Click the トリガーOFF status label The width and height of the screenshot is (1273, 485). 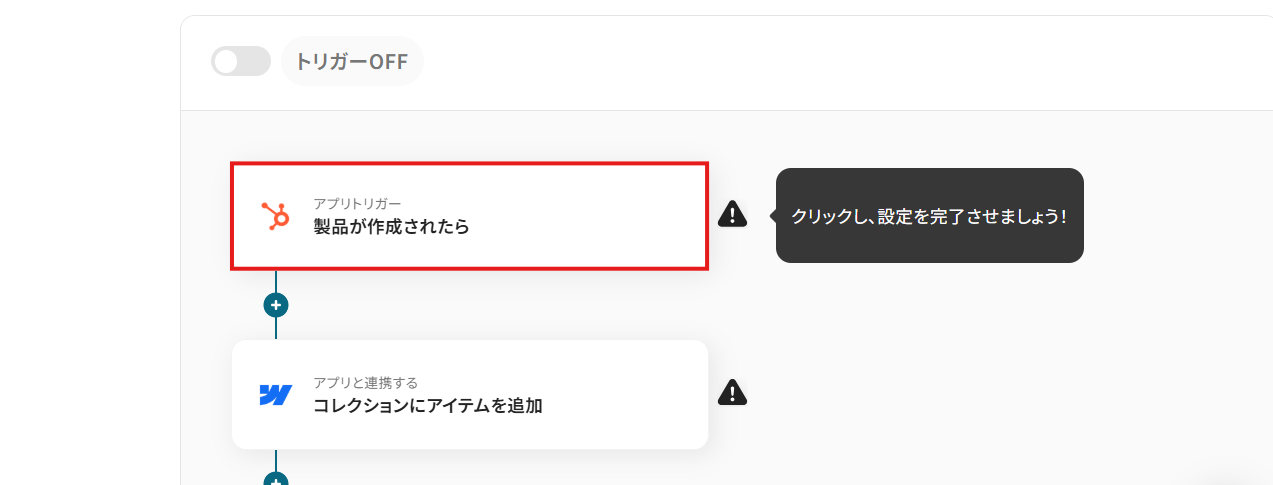tap(352, 61)
